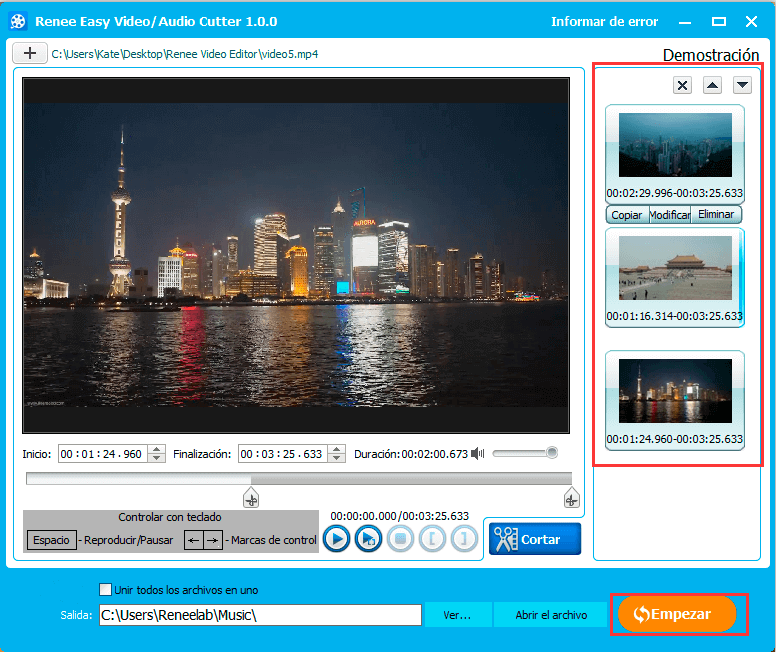Minimize the Renee window
This screenshot has height=652, width=776.
pos(685,22)
